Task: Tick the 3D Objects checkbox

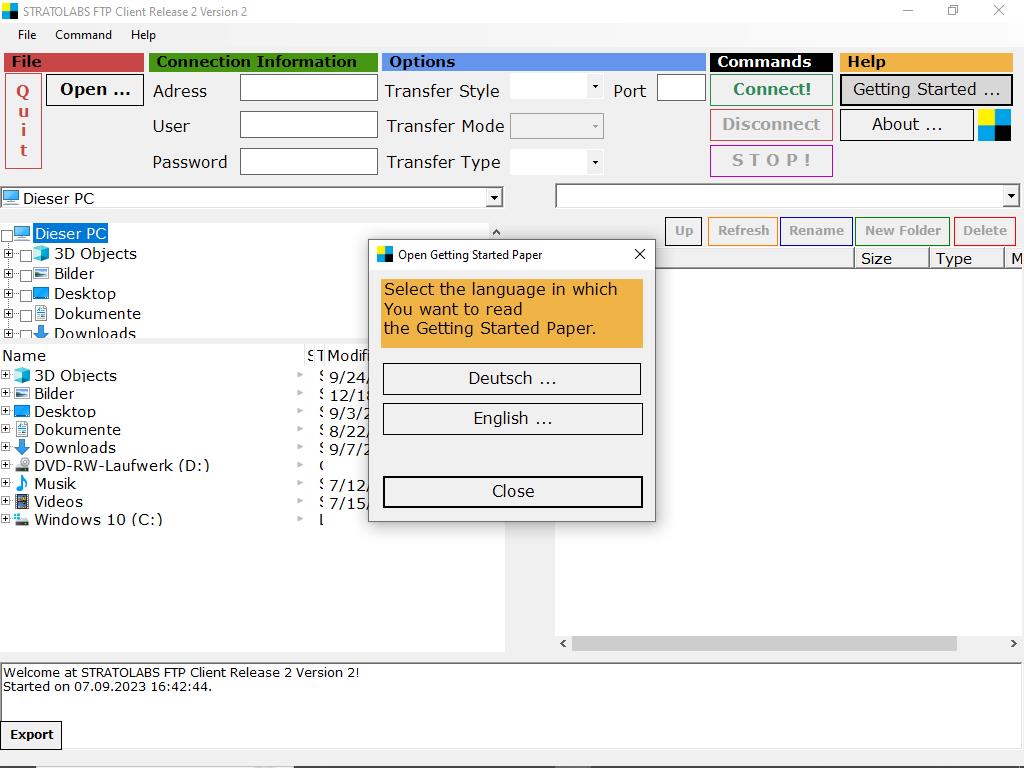Action: [x=26, y=255]
